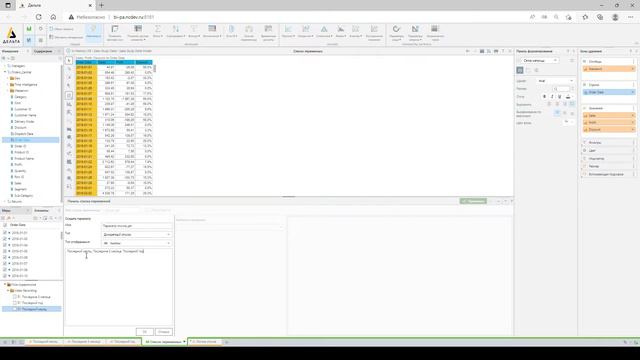640x360 pixels.
Task: Open the Тип dropdown in create parameter form
Action: (x=136, y=234)
